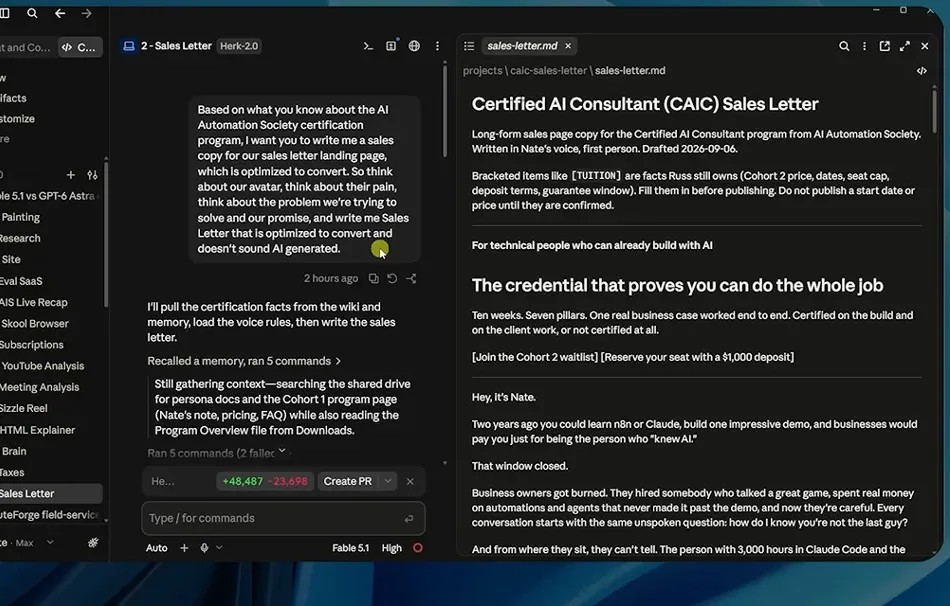950x606 pixels.
Task: Go back with the left arrow
Action: coord(60,13)
